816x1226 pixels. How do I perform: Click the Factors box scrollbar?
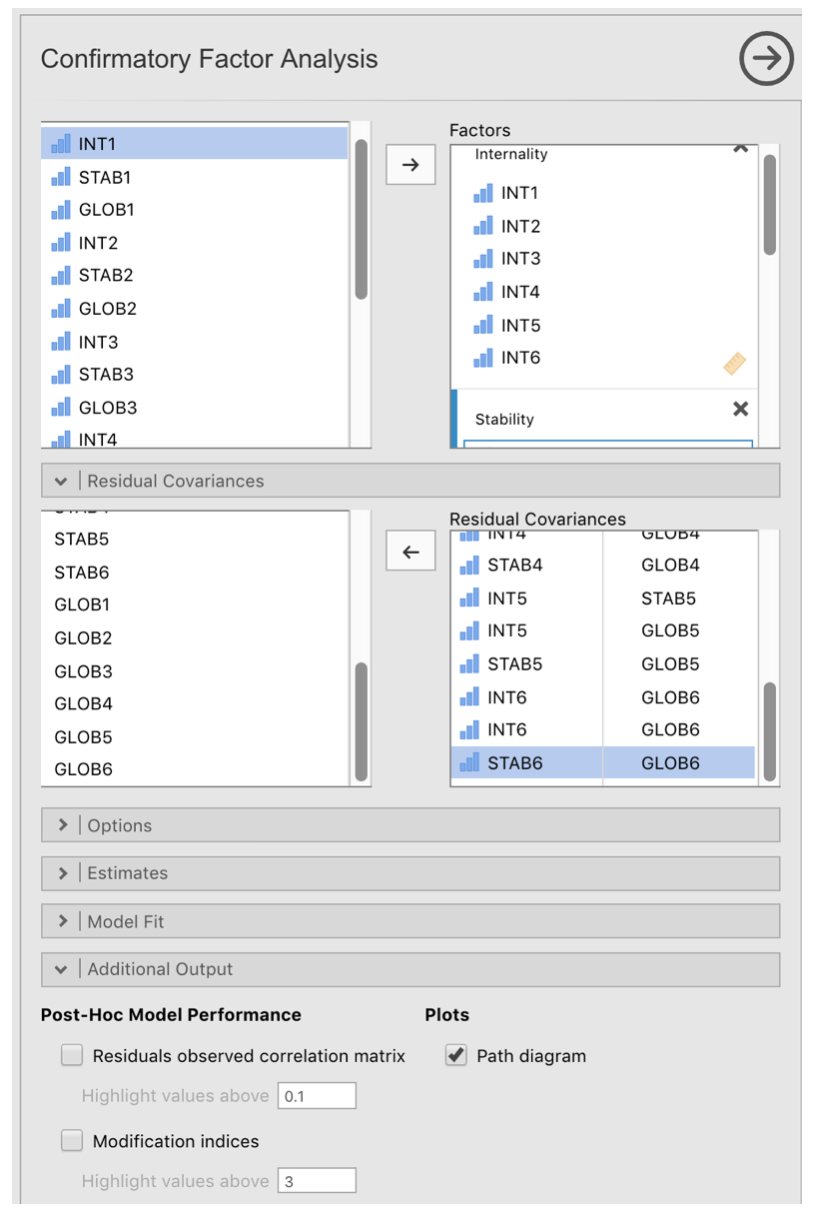[770, 205]
